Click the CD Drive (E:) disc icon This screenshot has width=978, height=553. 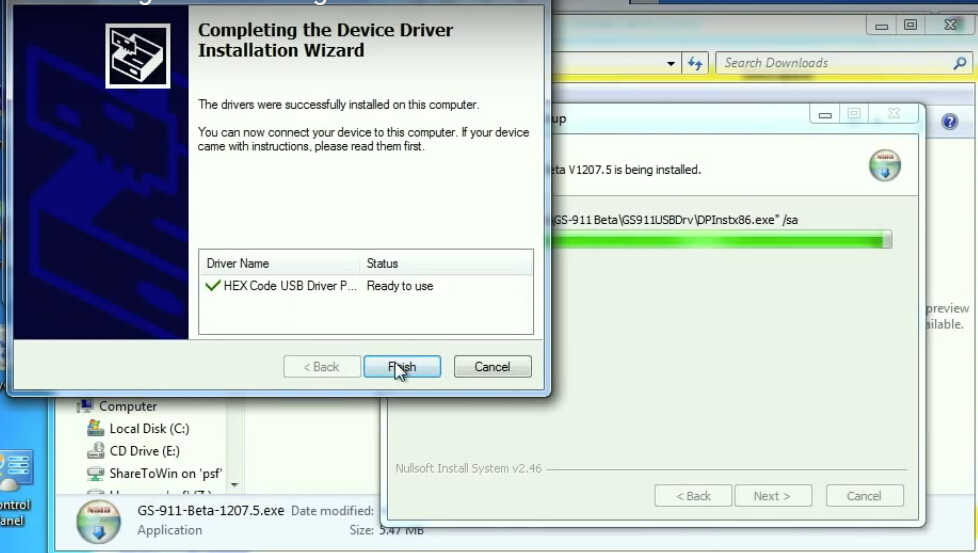(95, 450)
